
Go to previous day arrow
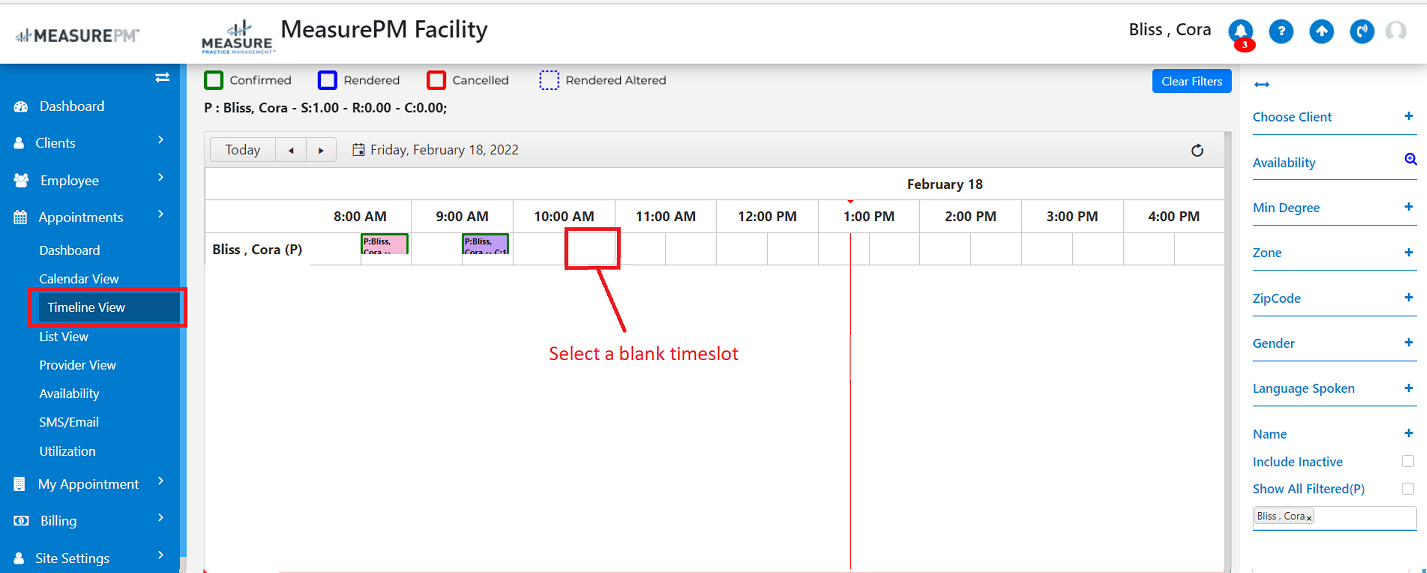[x=291, y=150]
